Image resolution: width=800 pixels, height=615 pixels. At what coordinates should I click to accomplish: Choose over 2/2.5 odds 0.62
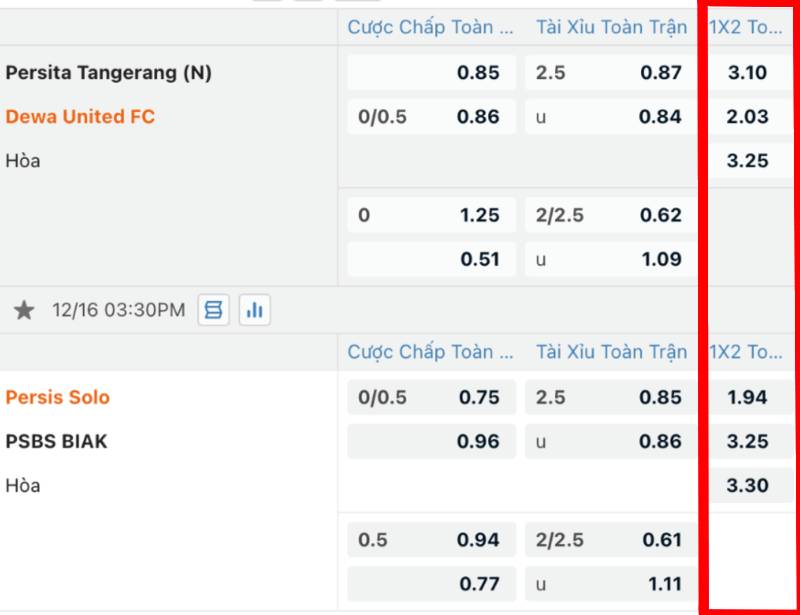pos(610,215)
